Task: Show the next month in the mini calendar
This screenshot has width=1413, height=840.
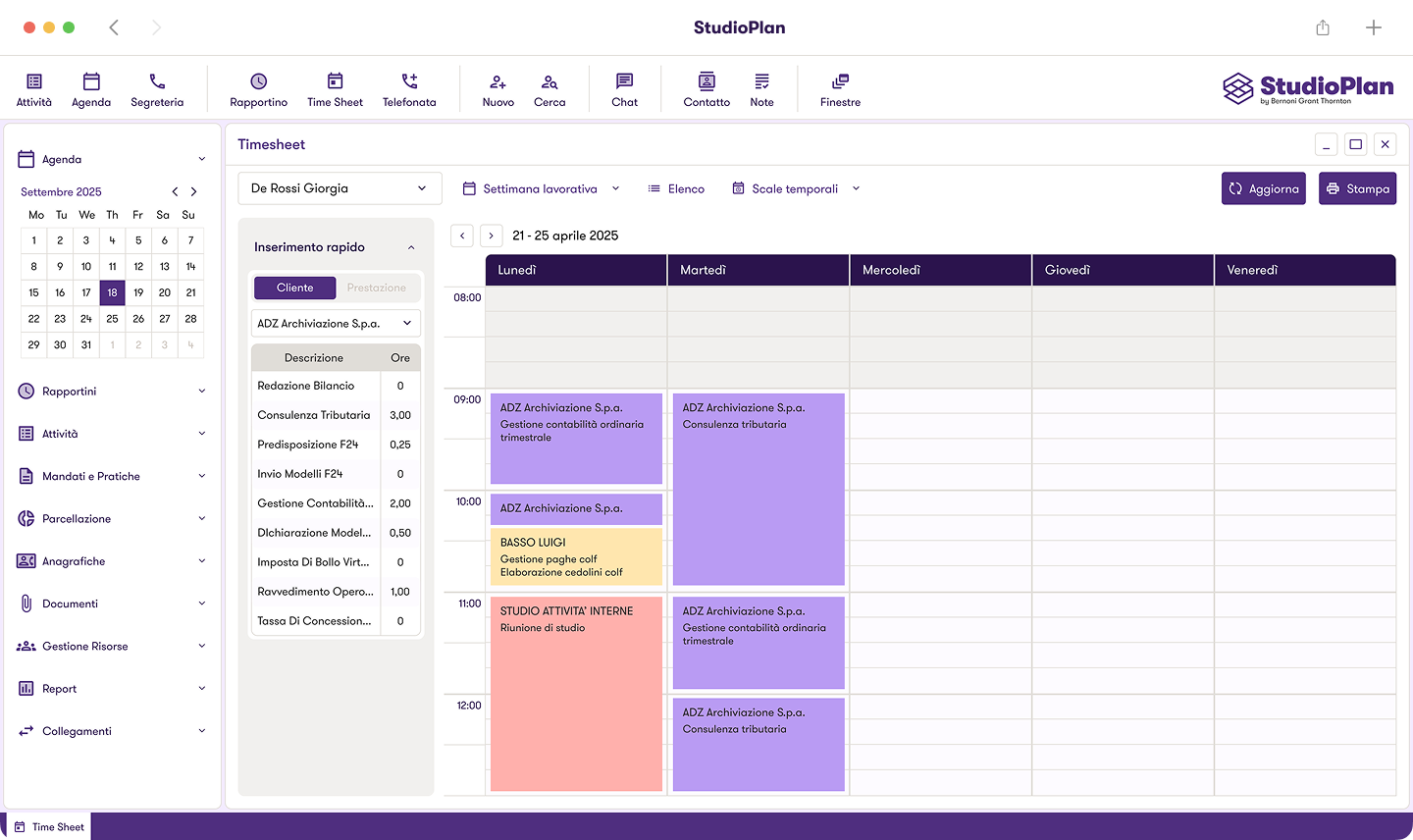Action: [x=193, y=191]
